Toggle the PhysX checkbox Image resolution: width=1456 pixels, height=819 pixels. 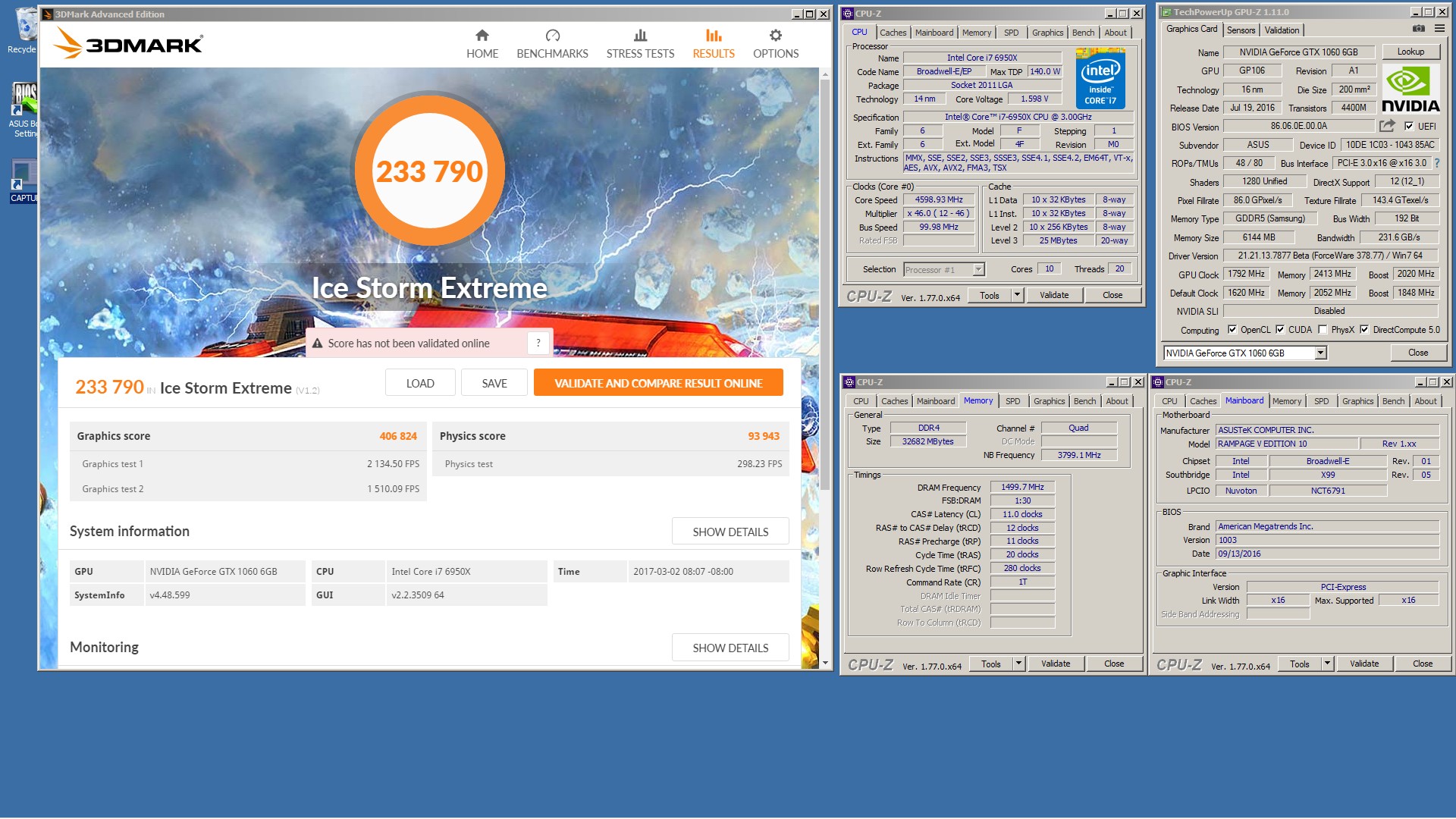(x=1323, y=330)
